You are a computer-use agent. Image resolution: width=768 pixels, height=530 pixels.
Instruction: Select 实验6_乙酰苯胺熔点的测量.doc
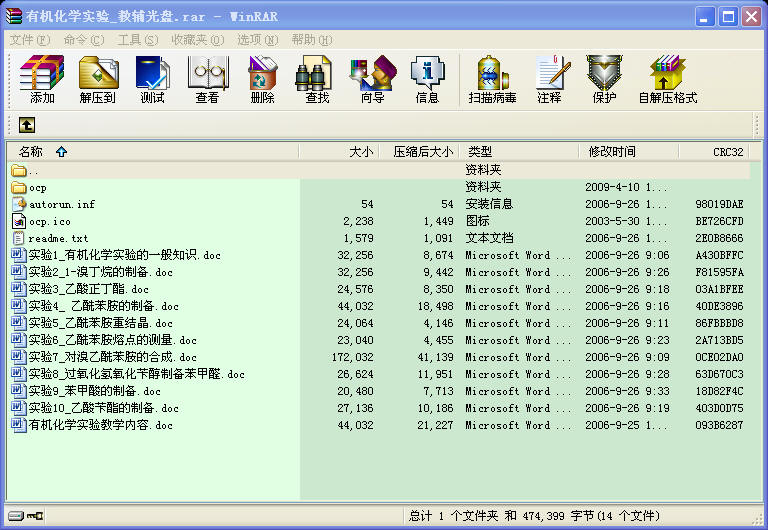tap(113, 340)
